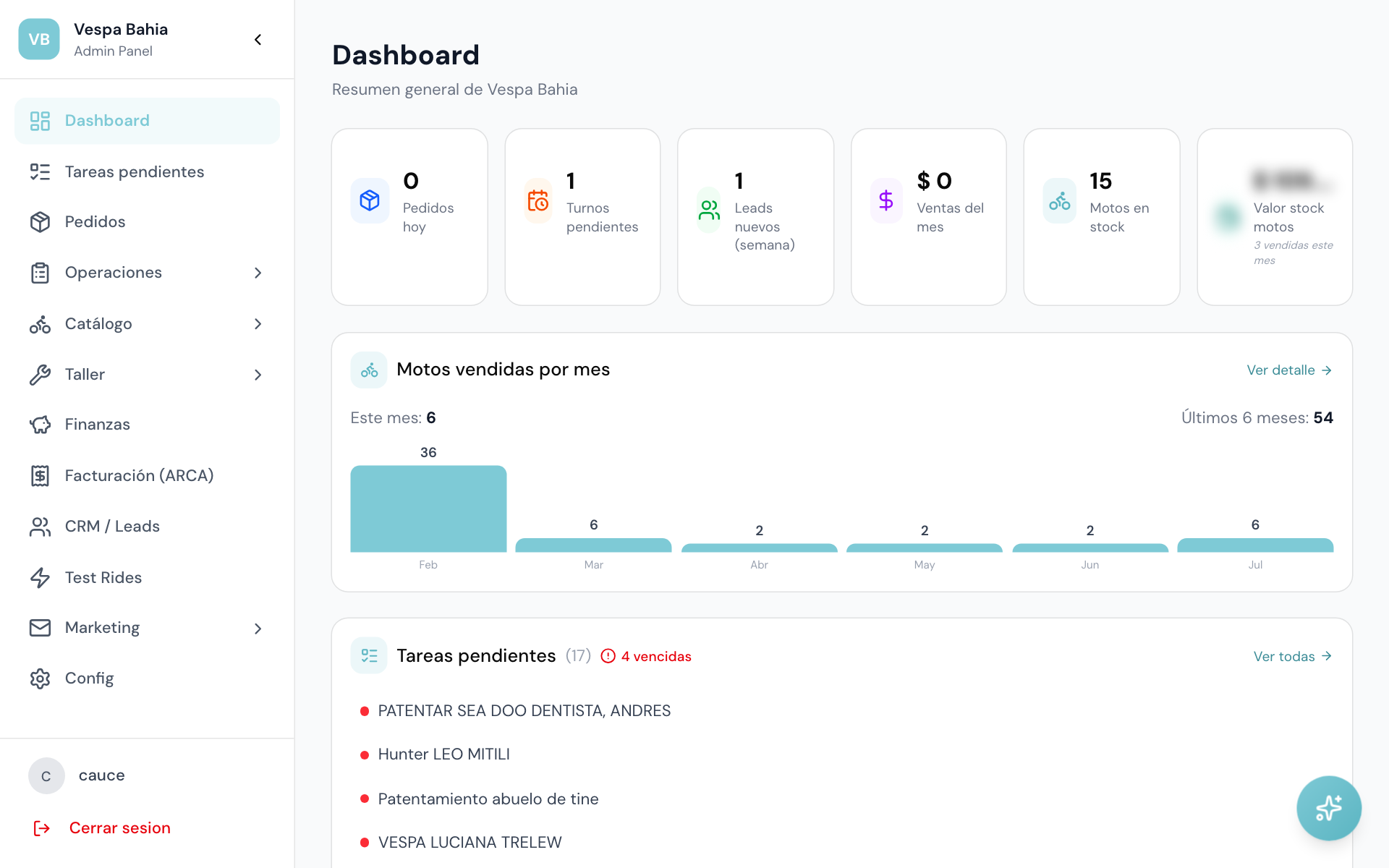Select the Jul bar in the chart

click(1255, 545)
